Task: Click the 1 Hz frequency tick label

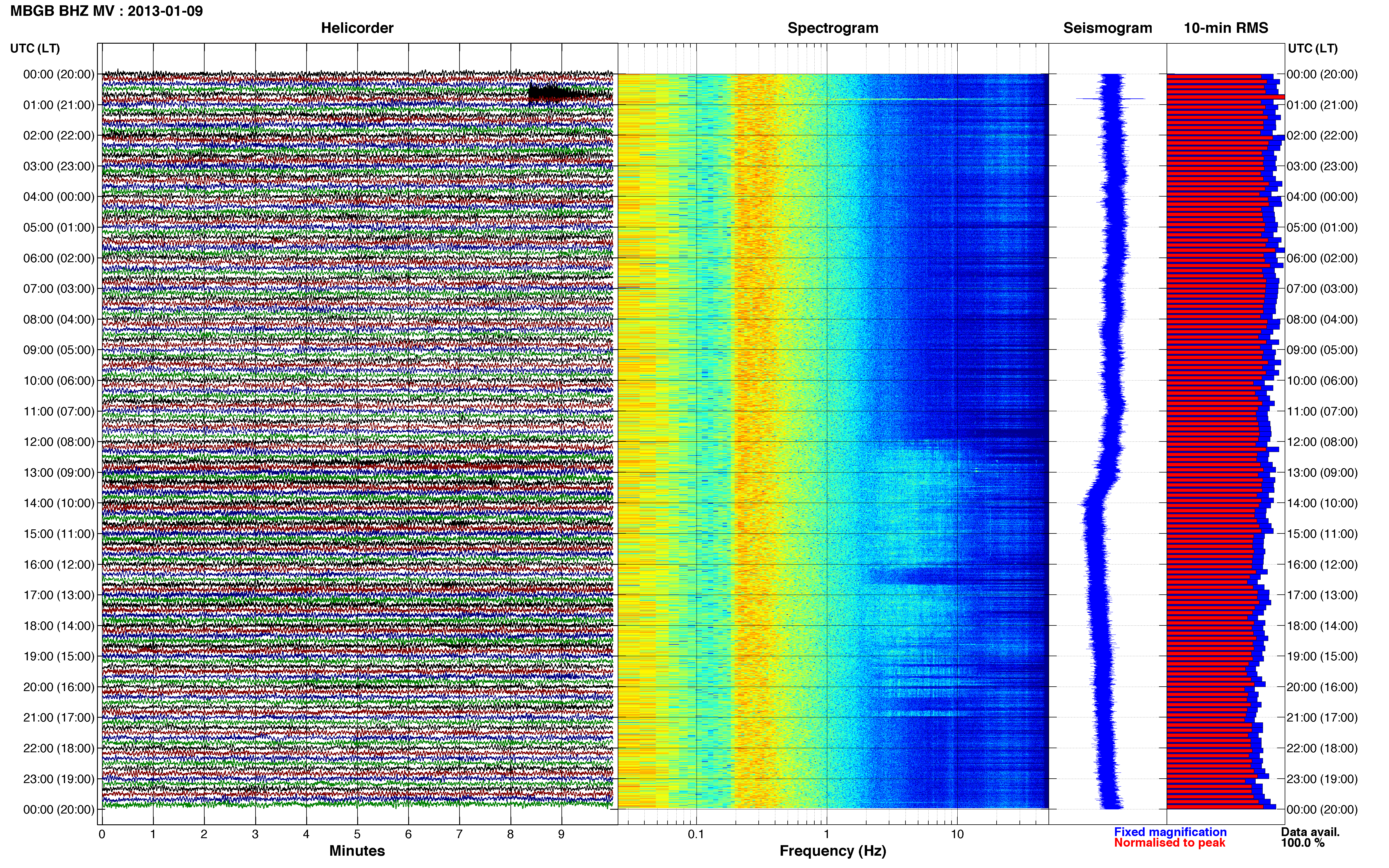Action: click(826, 835)
